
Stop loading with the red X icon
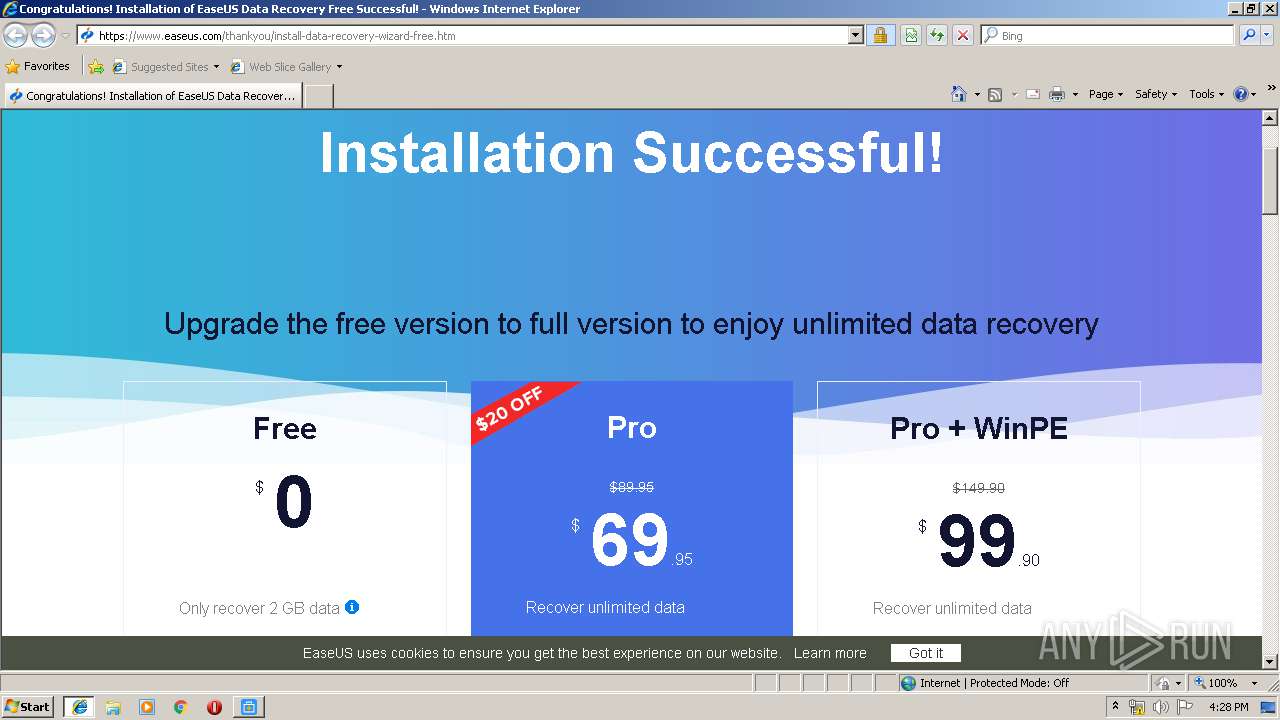point(962,35)
